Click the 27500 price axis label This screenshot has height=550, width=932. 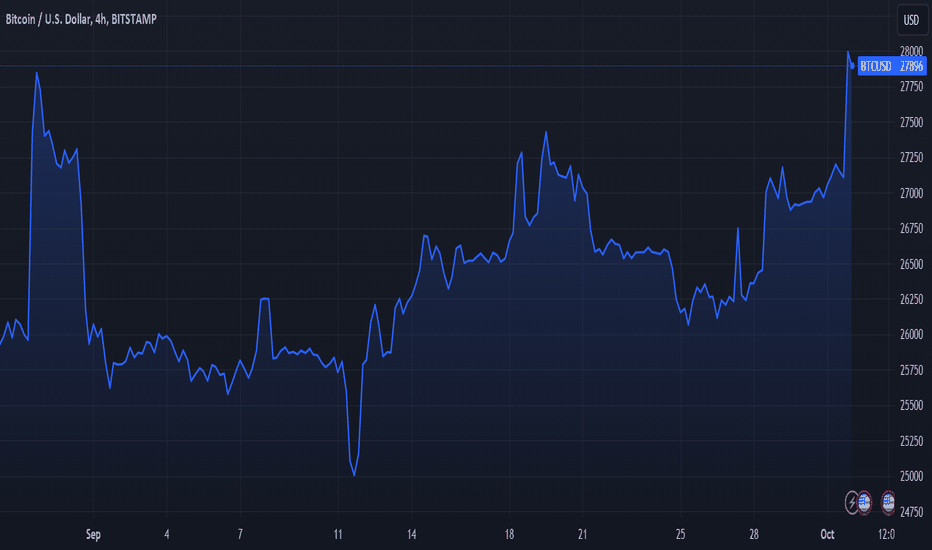pyautogui.click(x=911, y=122)
